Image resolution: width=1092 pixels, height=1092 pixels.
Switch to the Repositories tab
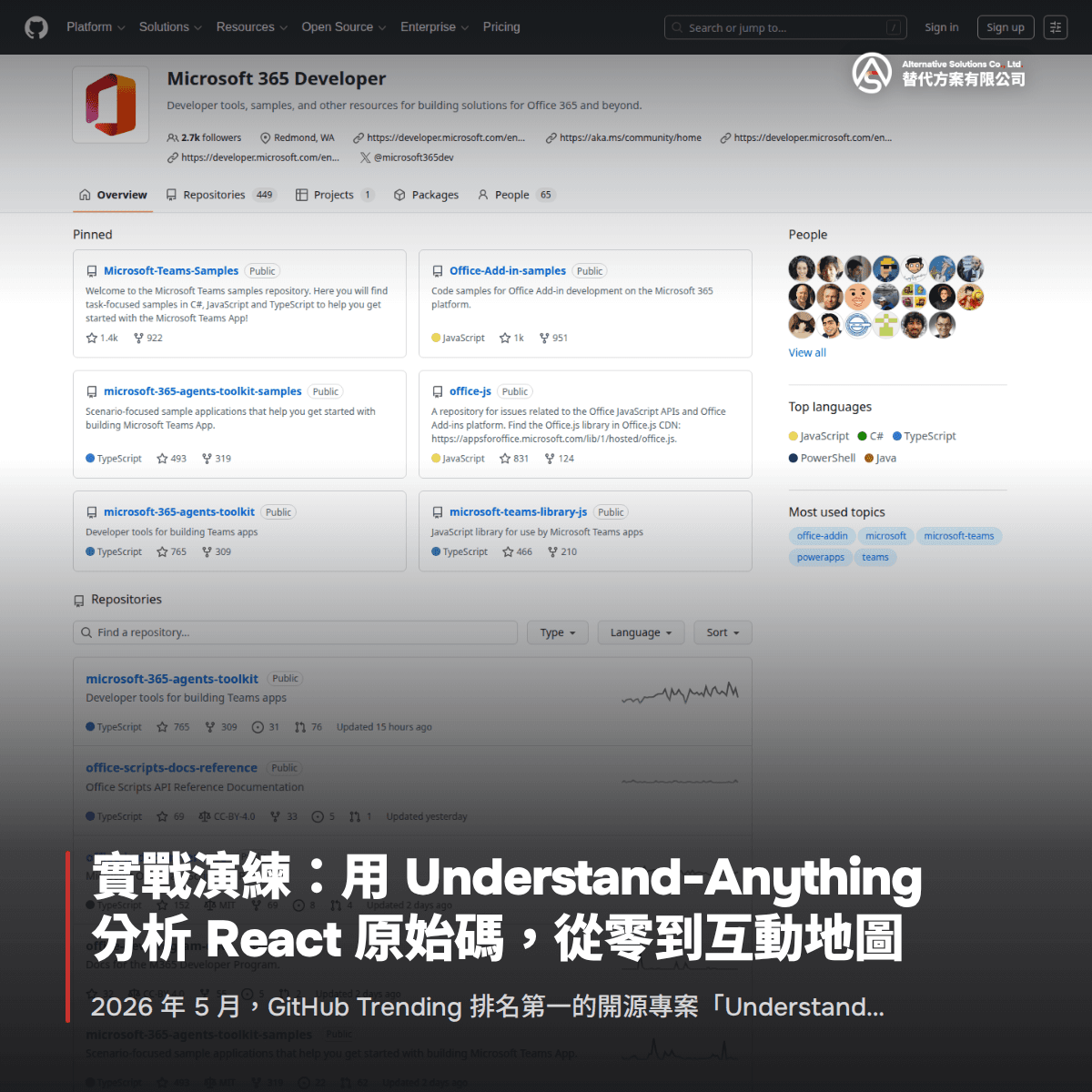tap(221, 195)
